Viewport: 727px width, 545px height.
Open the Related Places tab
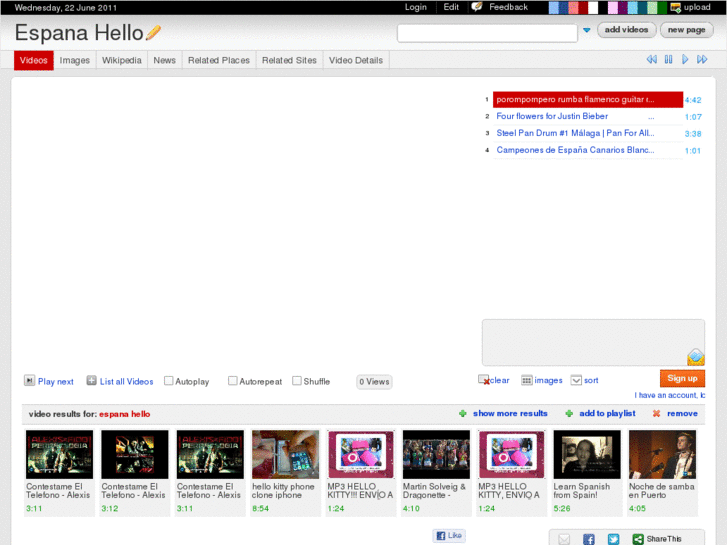tap(219, 60)
